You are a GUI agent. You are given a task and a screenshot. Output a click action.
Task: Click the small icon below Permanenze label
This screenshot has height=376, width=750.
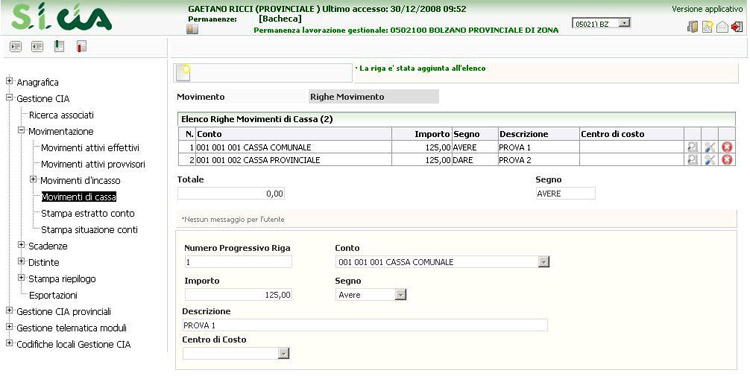[192, 30]
